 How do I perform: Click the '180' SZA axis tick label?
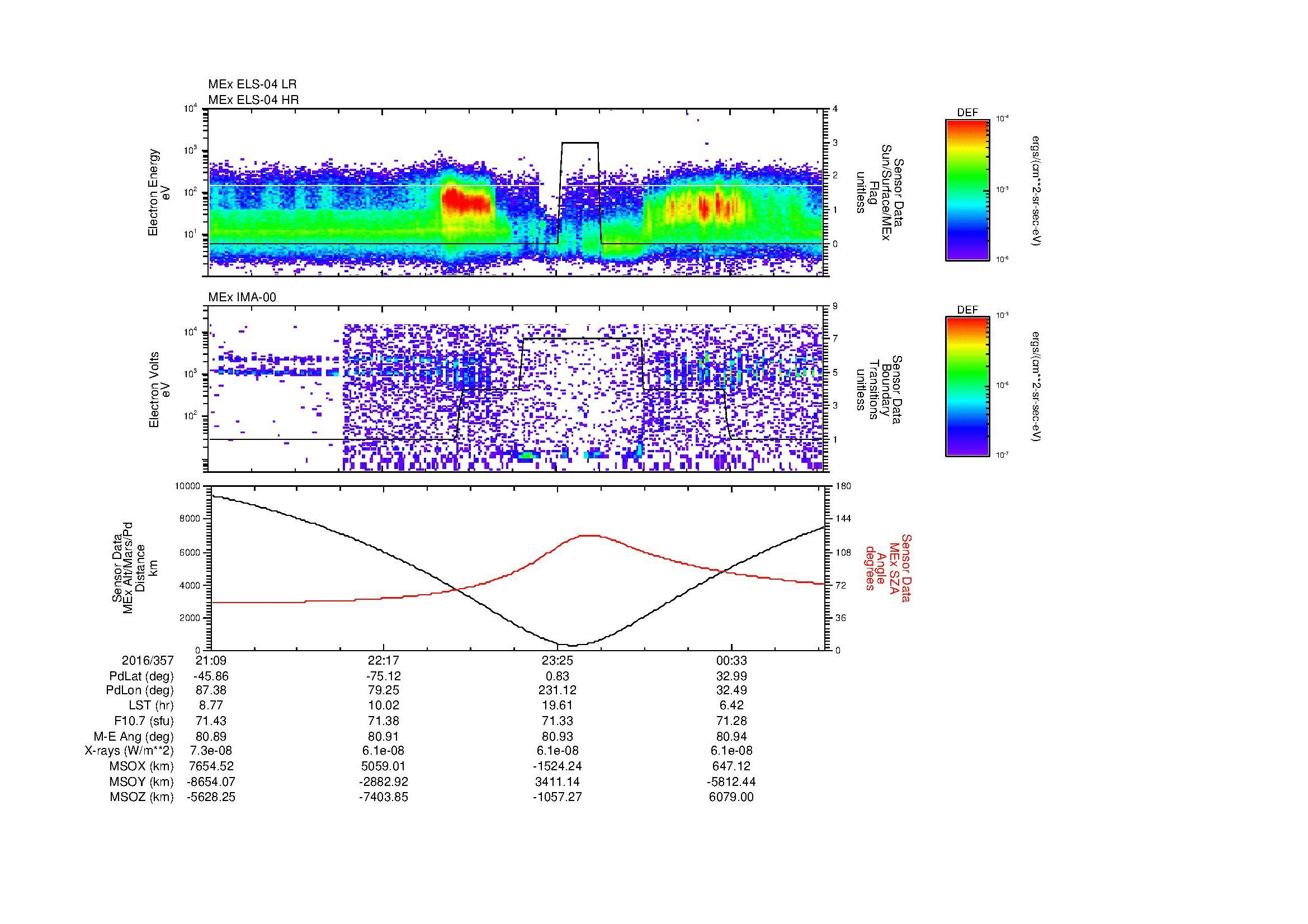tap(843, 486)
